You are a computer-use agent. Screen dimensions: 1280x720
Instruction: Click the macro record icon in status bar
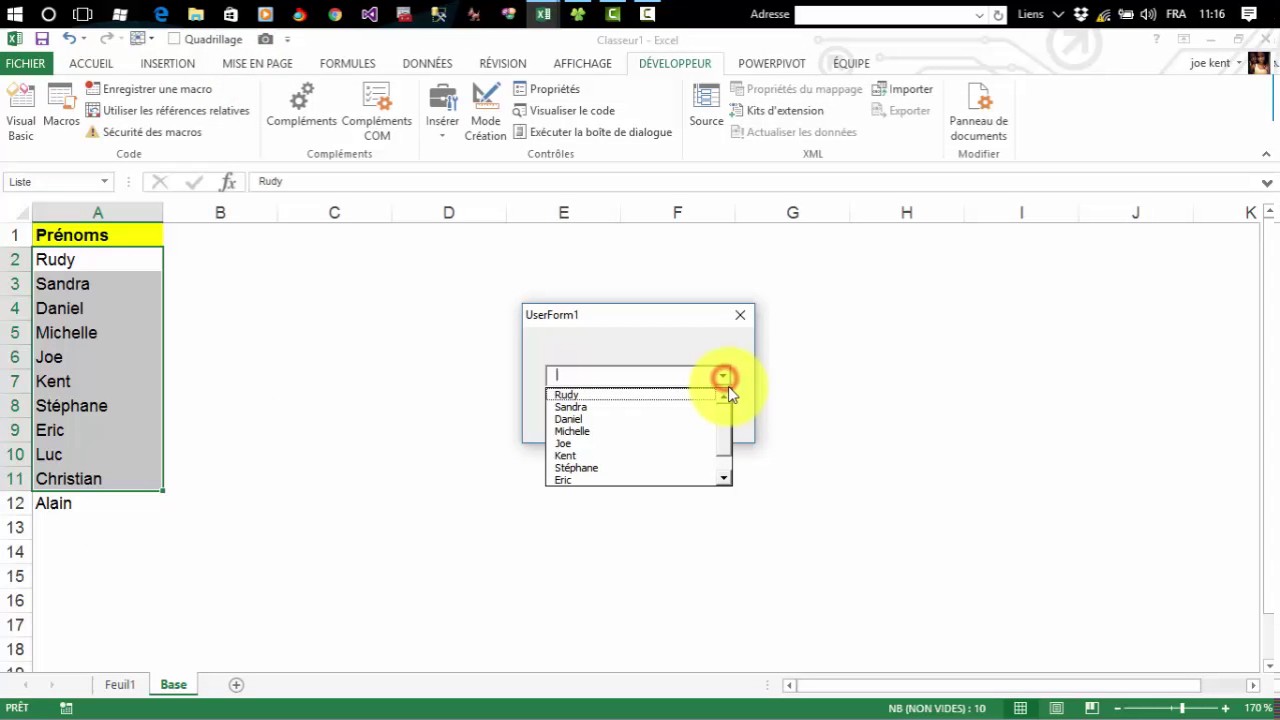click(66, 708)
